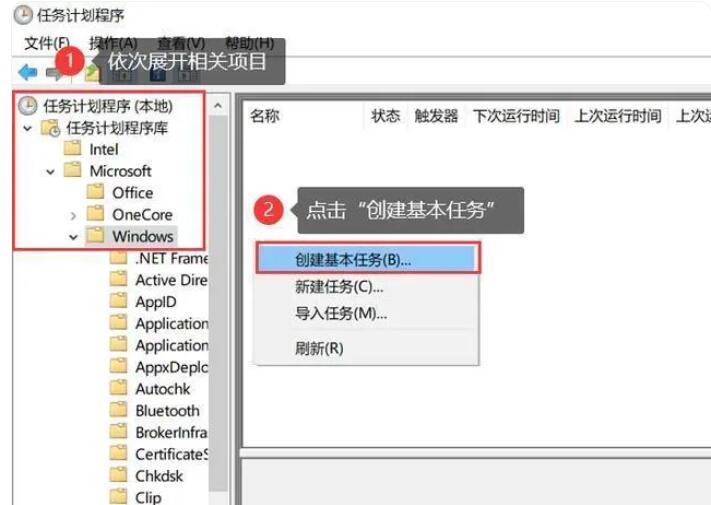
Task: Select the Chkdsk folder icon
Action: [x=119, y=475]
